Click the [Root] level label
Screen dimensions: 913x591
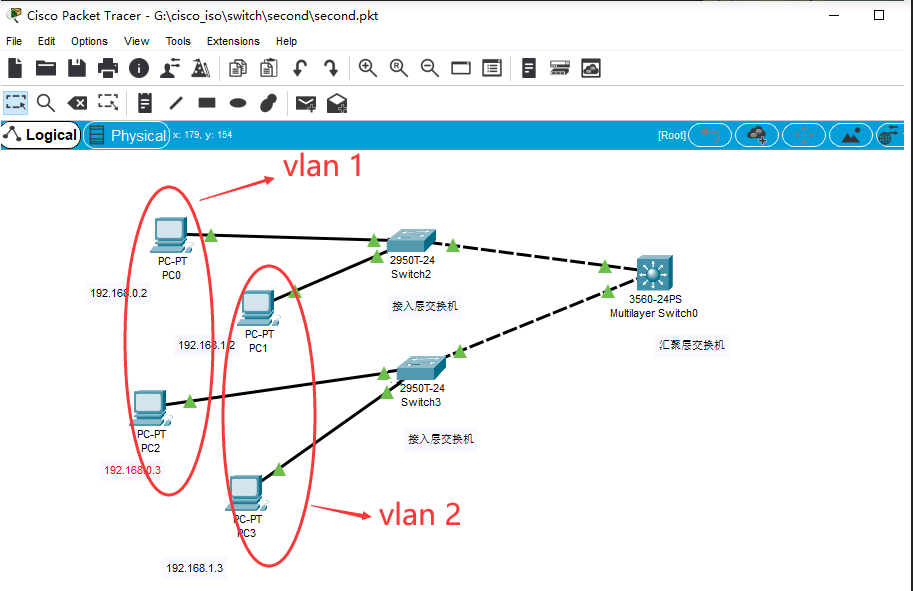click(672, 135)
